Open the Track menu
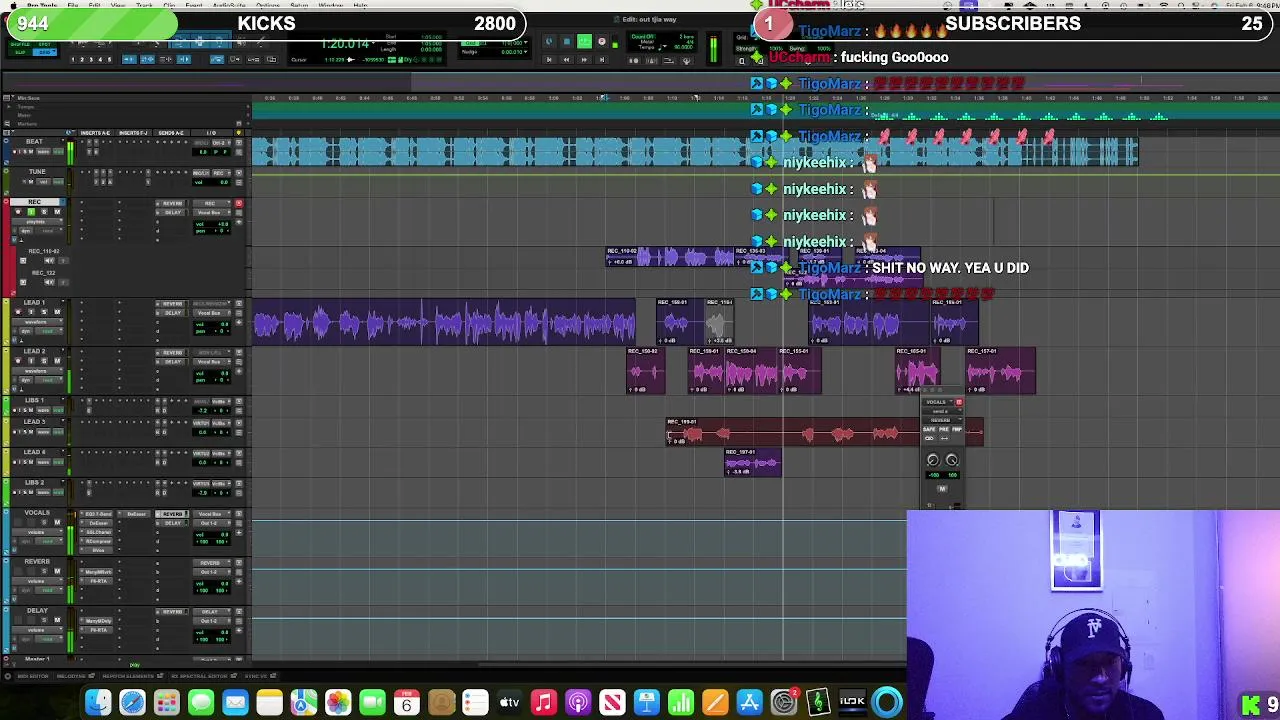The width and height of the screenshot is (1280, 720). pyautogui.click(x=144, y=5)
